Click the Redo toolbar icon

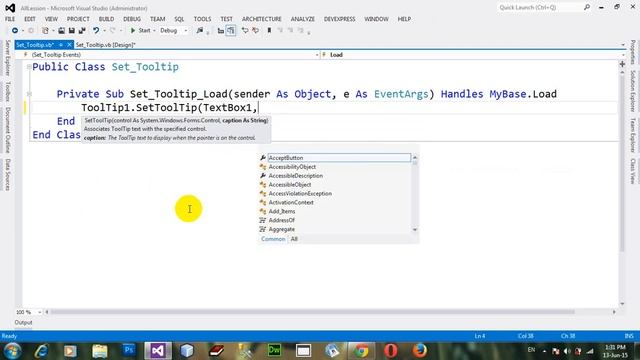click(x=113, y=31)
